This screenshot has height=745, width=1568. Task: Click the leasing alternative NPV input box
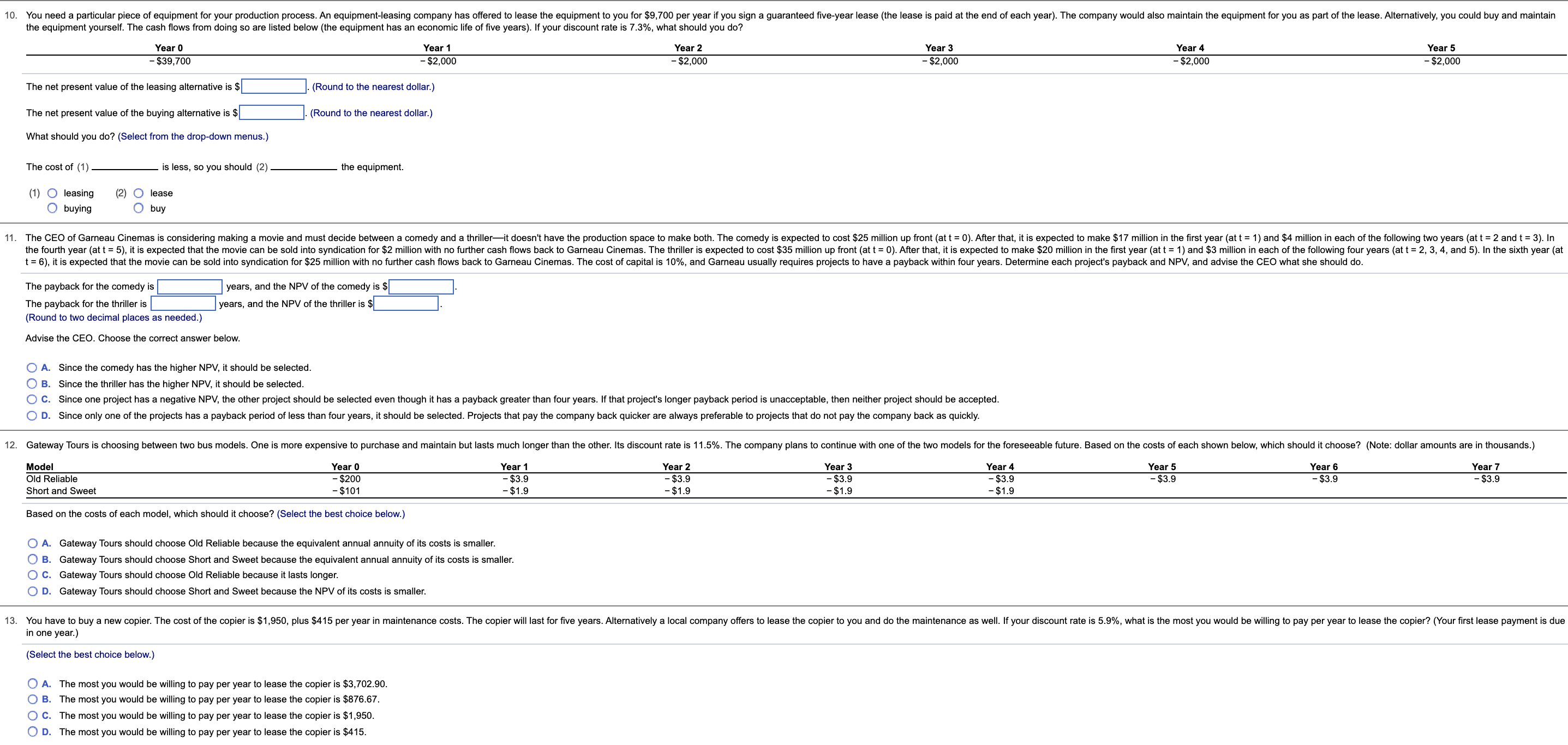pyautogui.click(x=274, y=87)
